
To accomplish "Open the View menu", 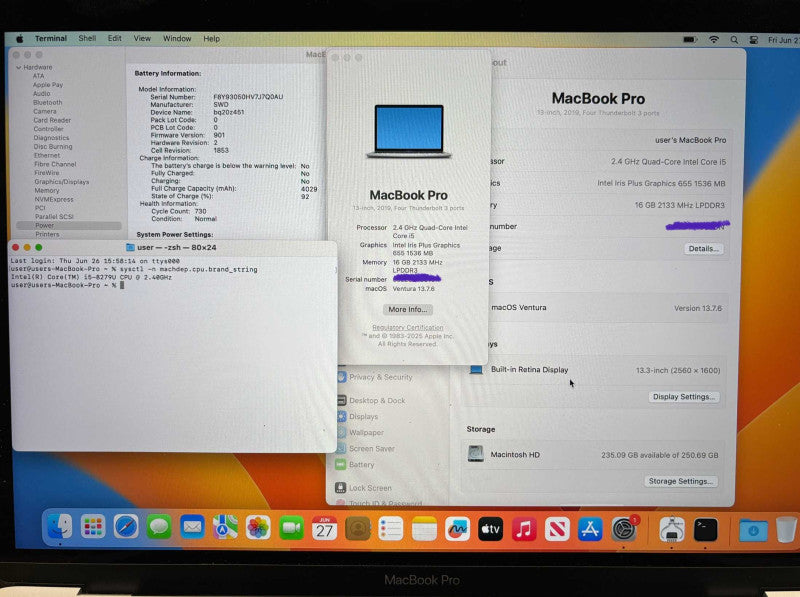I will tap(142, 38).
